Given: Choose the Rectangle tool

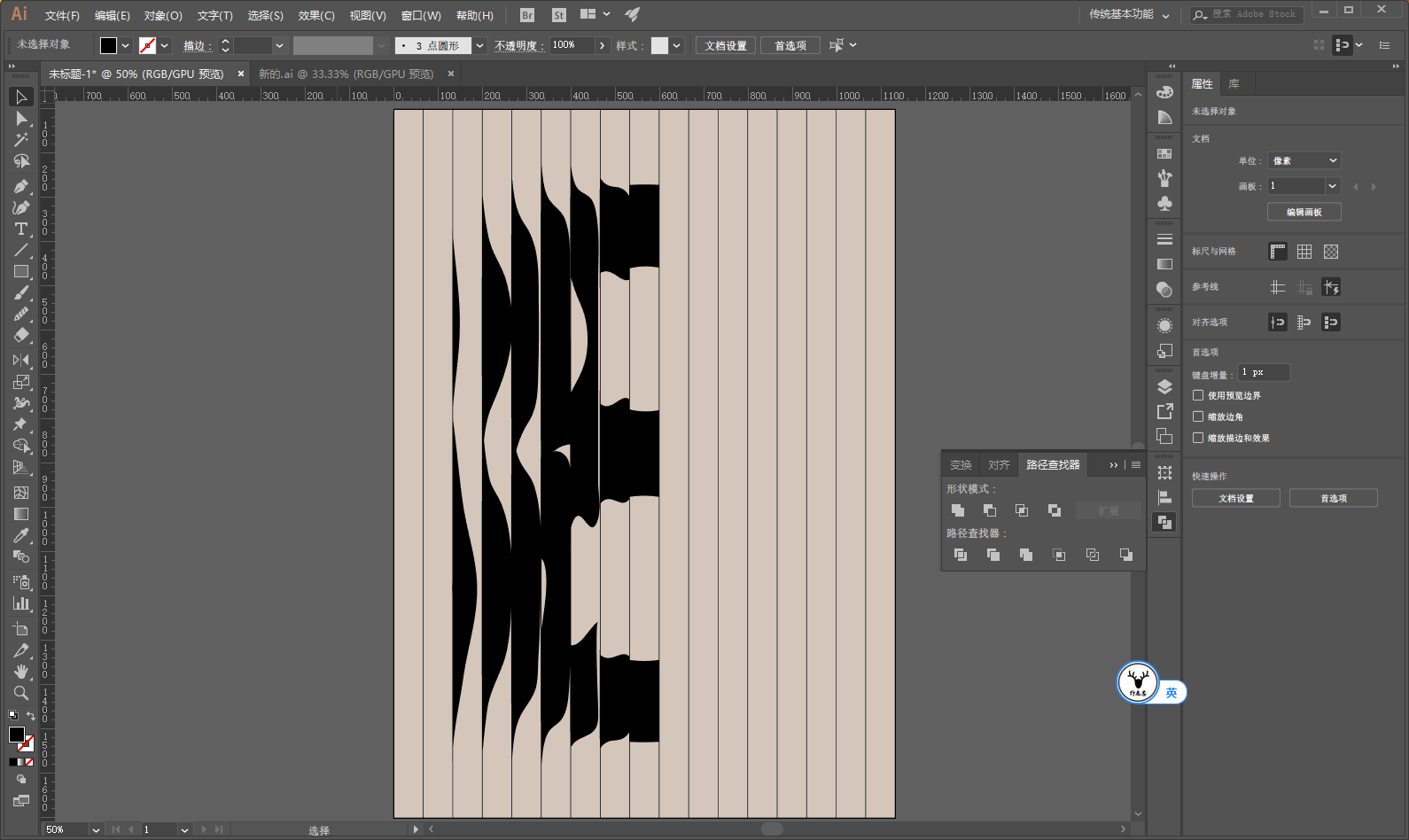Looking at the screenshot, I should pyautogui.click(x=21, y=272).
